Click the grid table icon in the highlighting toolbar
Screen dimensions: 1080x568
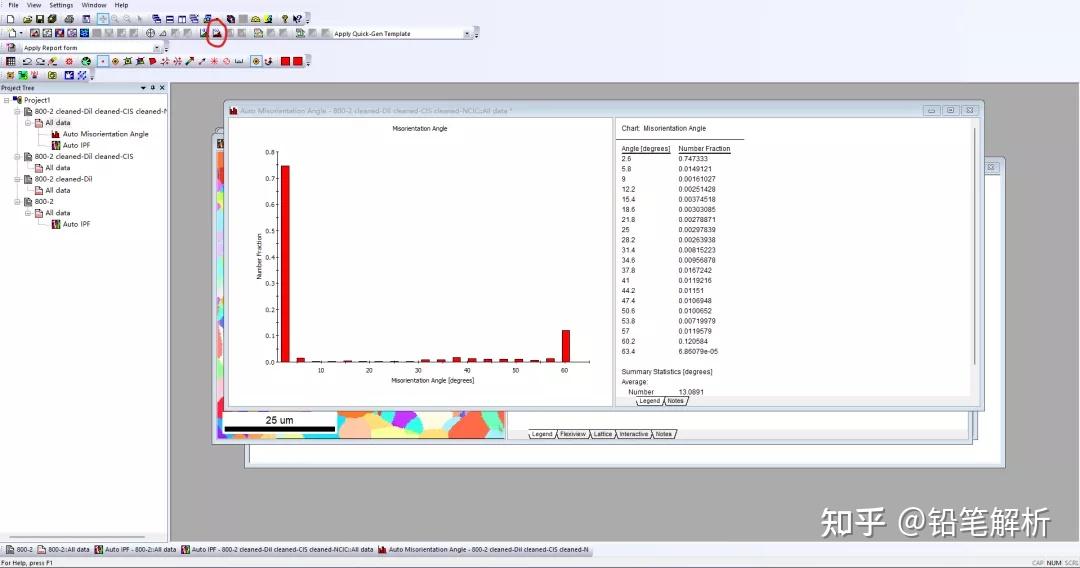pos(10,61)
